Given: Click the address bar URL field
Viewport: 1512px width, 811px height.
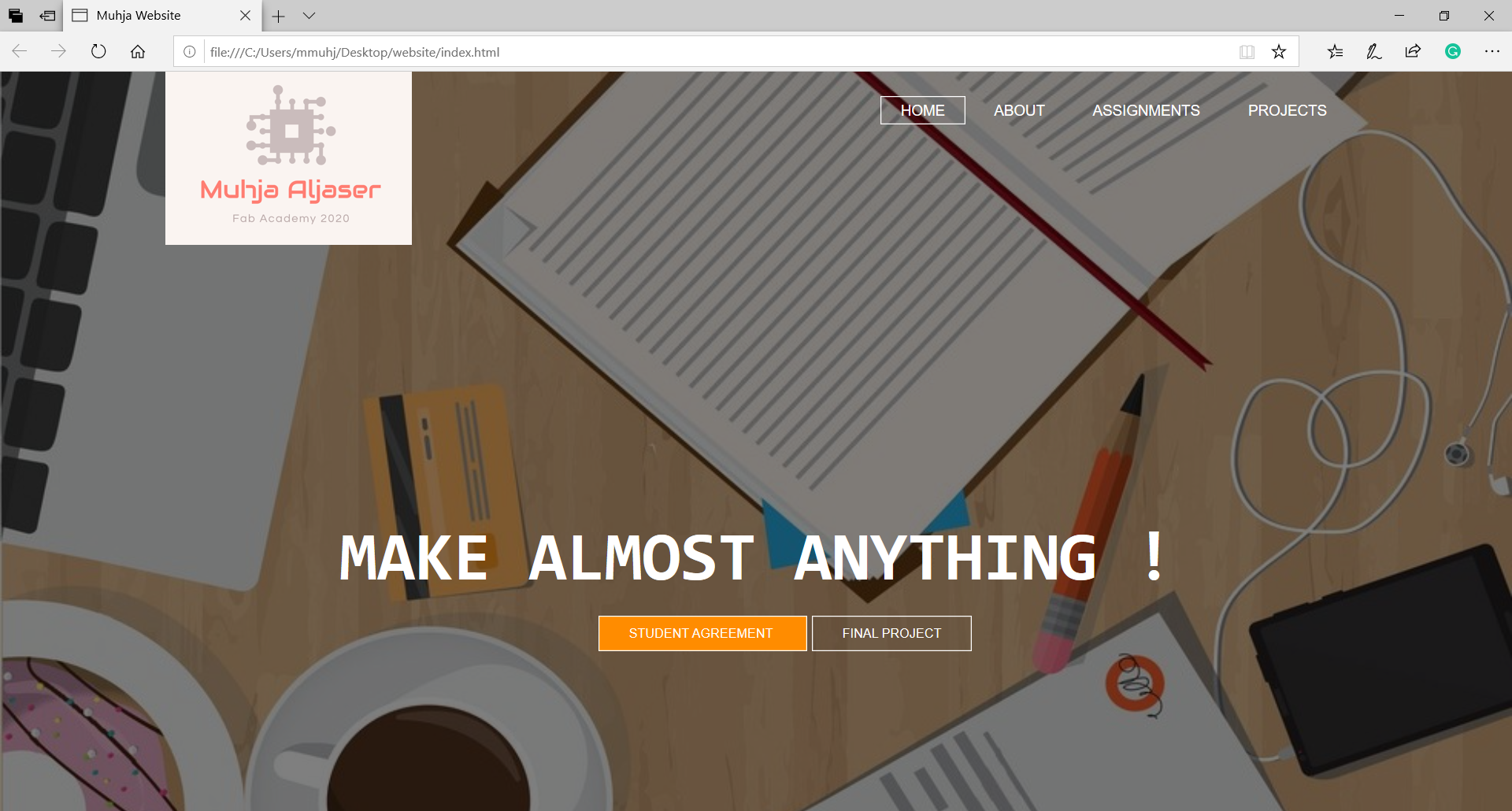Looking at the screenshot, I should 717,52.
